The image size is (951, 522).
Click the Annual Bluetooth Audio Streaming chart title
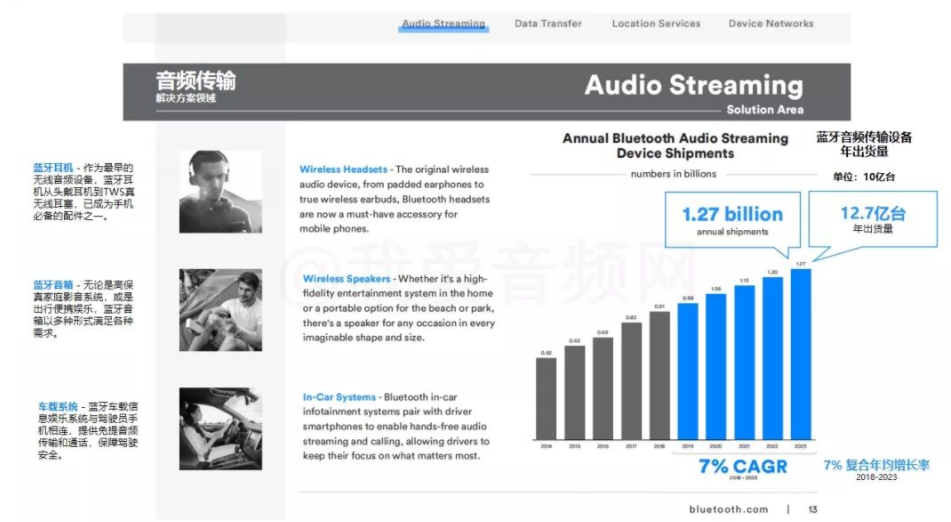[x=674, y=146]
